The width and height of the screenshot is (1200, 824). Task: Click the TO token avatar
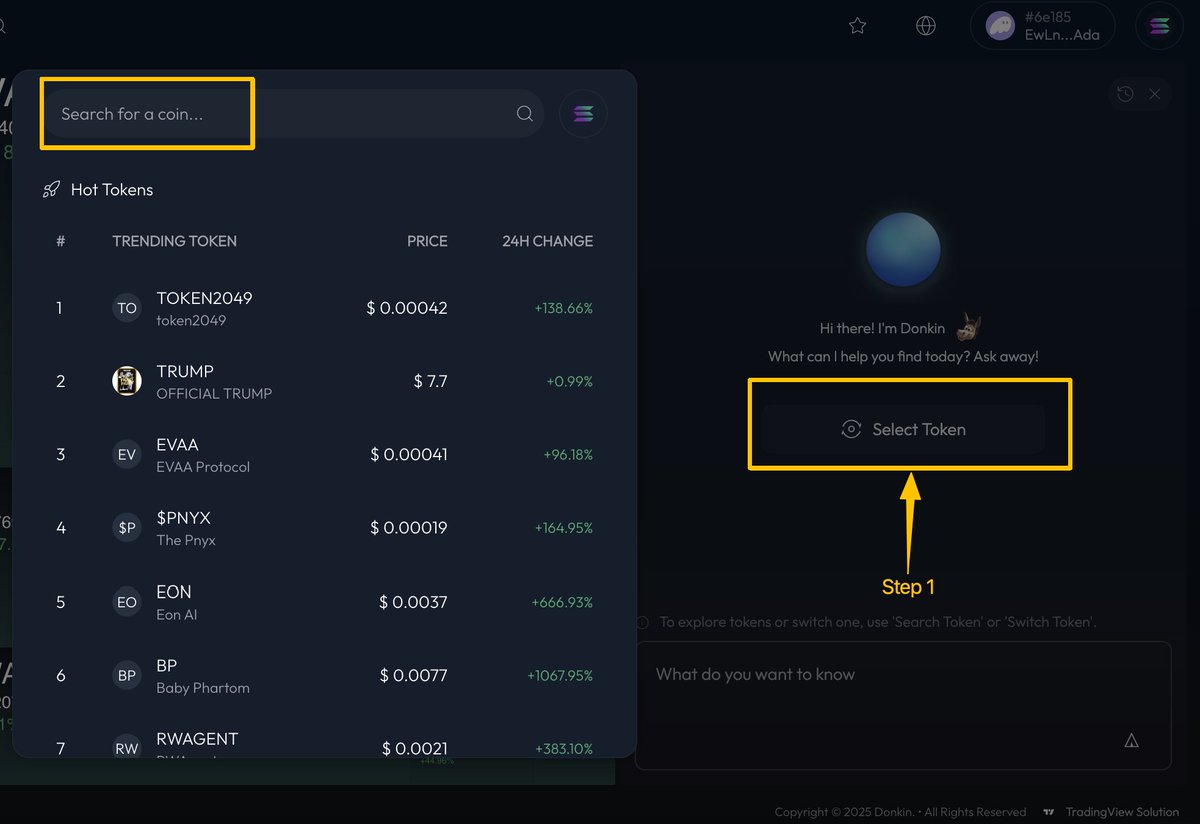[x=127, y=308]
